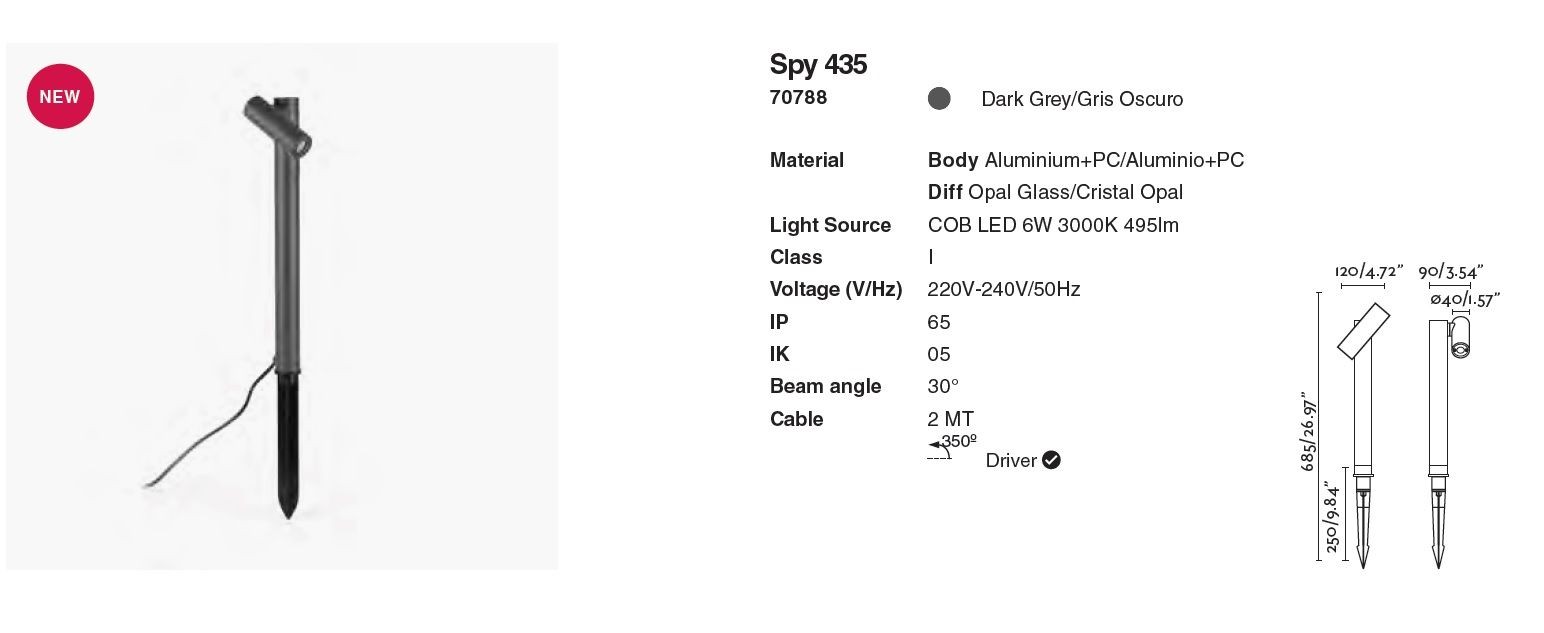Click the product code 70788
This screenshot has height=633, width=1544.
click(798, 98)
